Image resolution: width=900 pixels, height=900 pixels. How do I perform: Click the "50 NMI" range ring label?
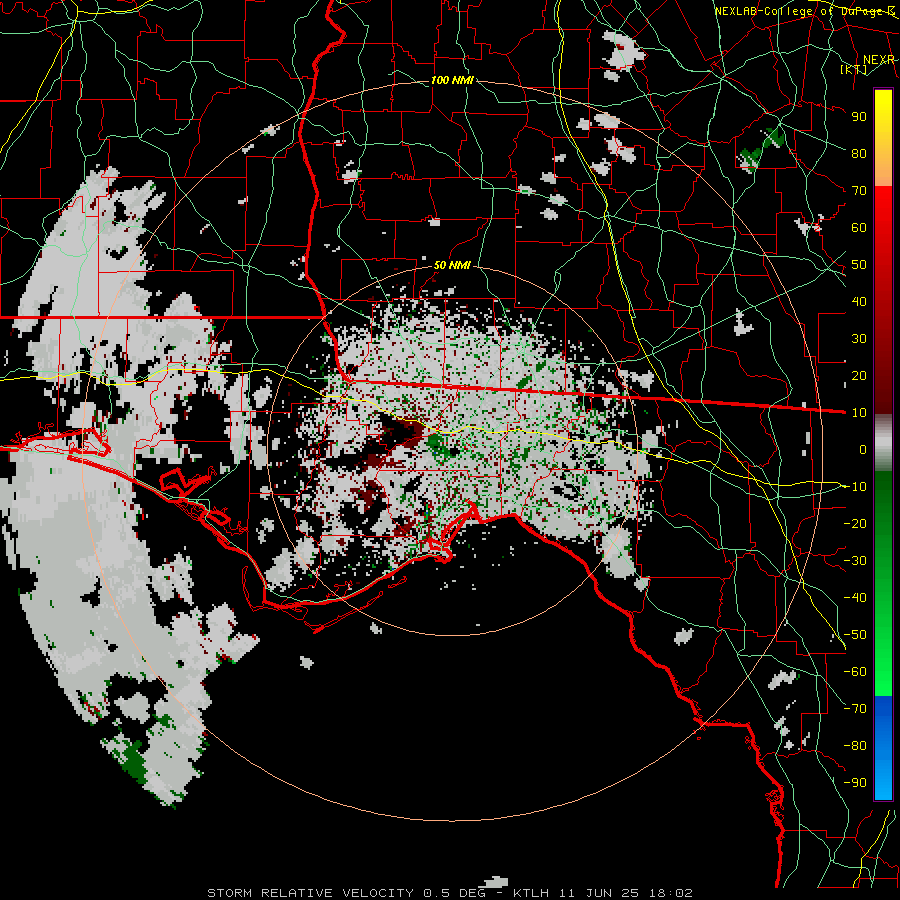tap(452, 265)
